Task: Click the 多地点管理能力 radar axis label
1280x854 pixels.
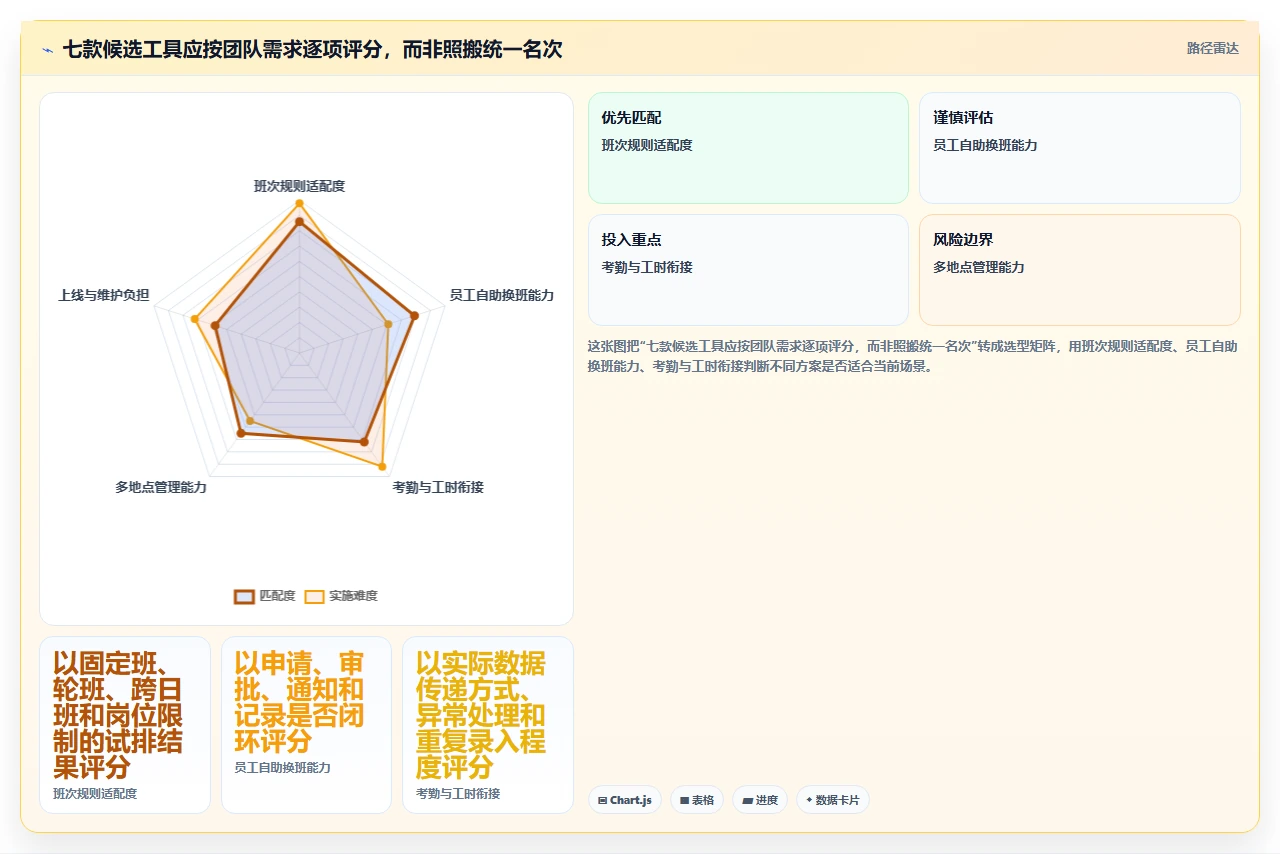Action: (161, 487)
